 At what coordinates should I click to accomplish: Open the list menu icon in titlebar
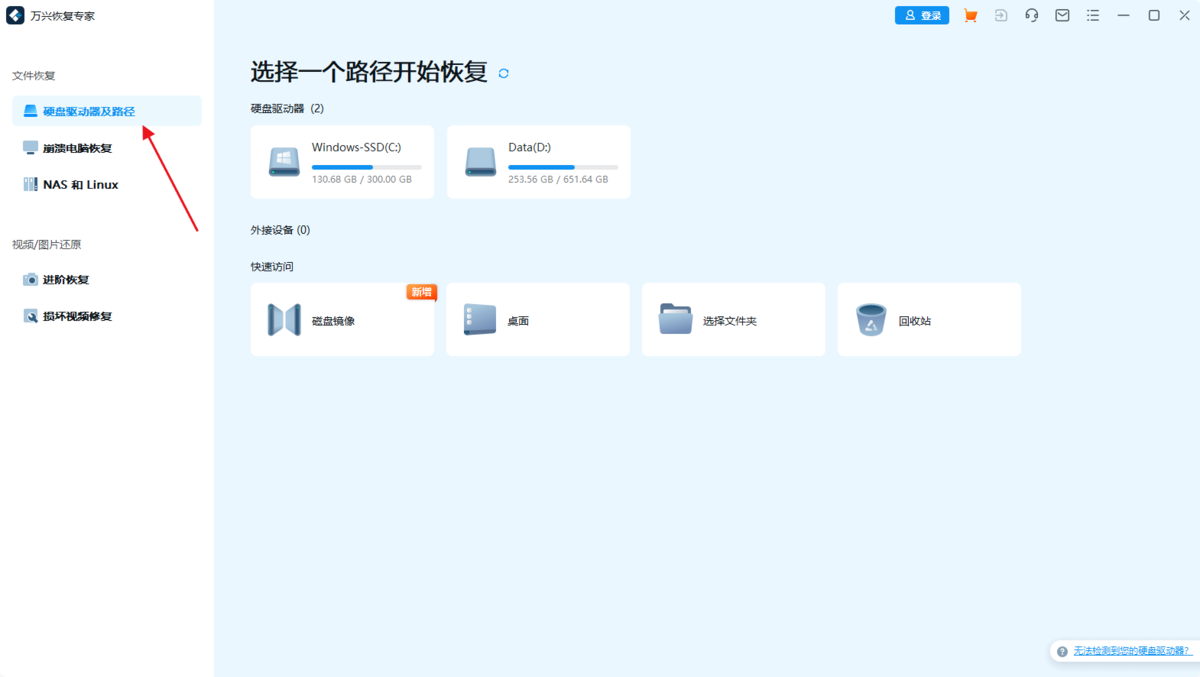[1092, 15]
